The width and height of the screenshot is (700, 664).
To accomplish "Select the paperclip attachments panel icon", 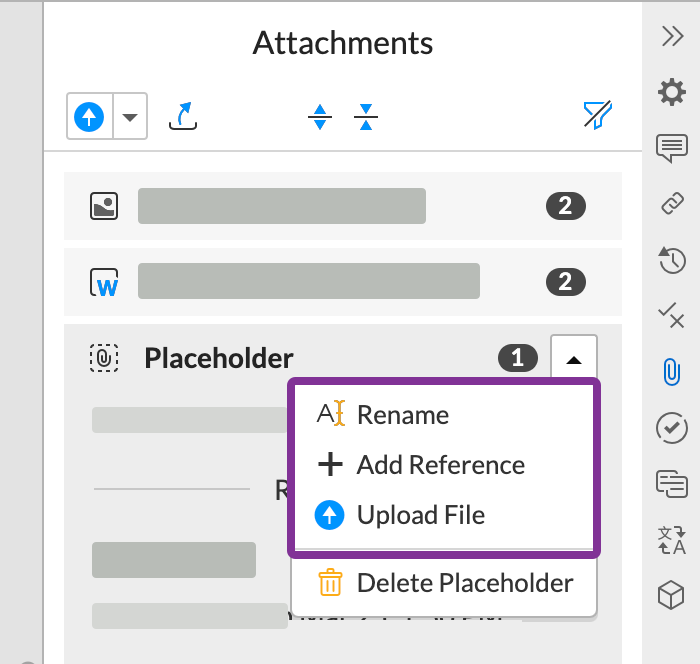I will [671, 372].
